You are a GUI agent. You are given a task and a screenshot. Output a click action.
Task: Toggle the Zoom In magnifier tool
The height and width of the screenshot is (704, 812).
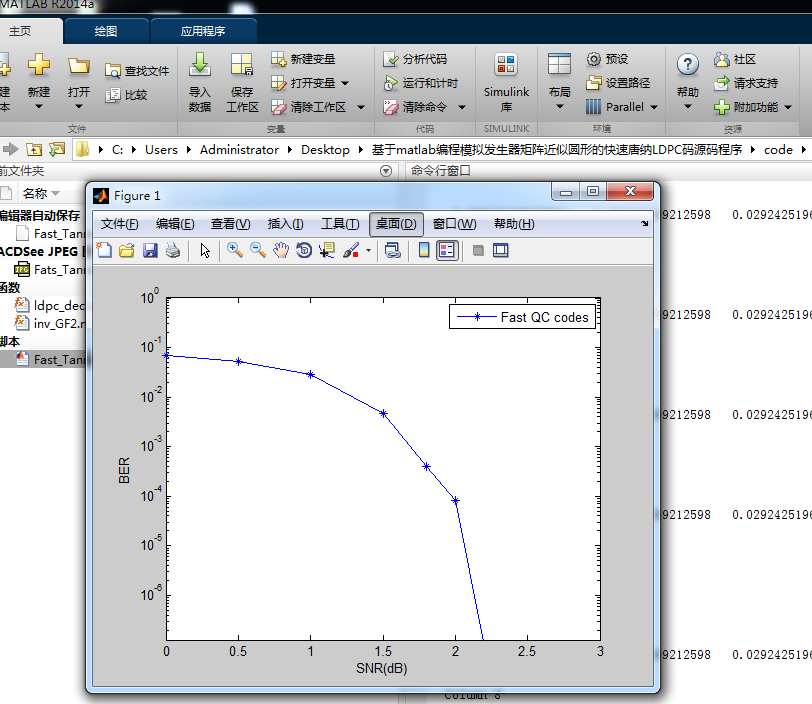(235, 251)
